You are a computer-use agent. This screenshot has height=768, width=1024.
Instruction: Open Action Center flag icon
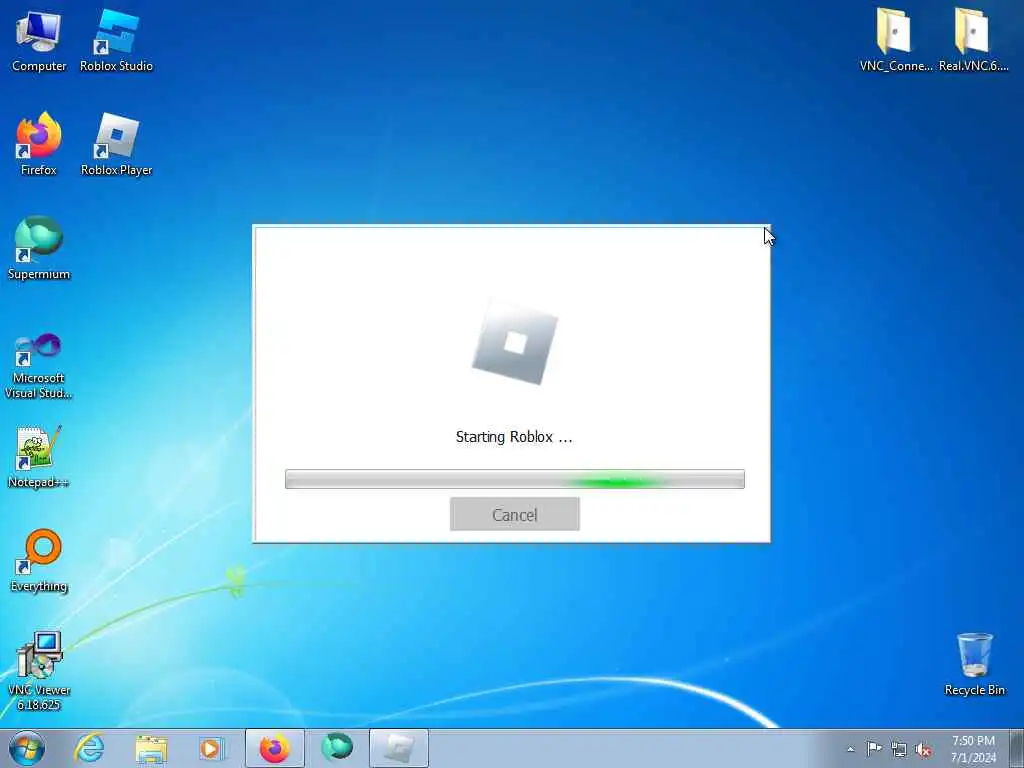tap(874, 749)
